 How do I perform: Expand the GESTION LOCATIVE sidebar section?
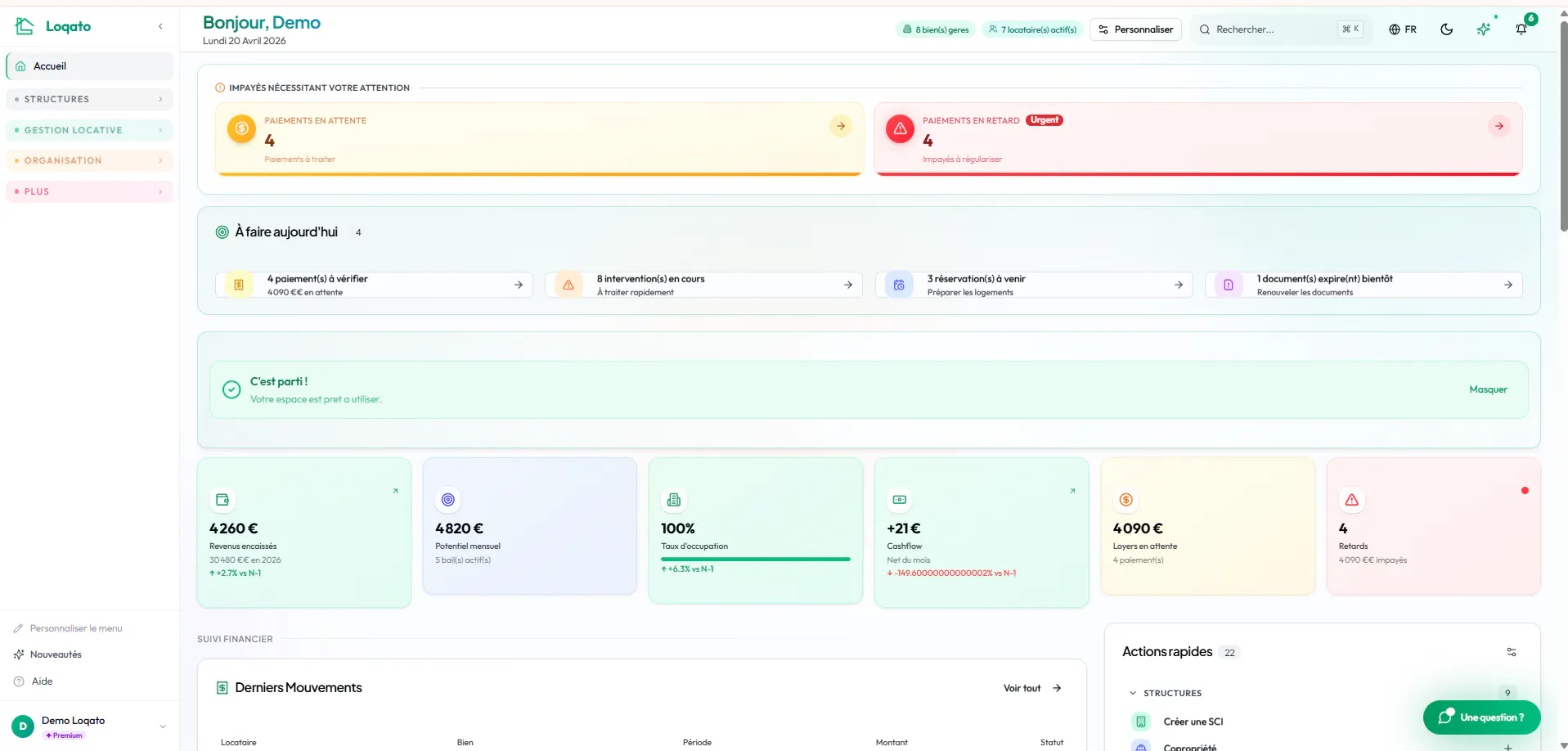(89, 130)
